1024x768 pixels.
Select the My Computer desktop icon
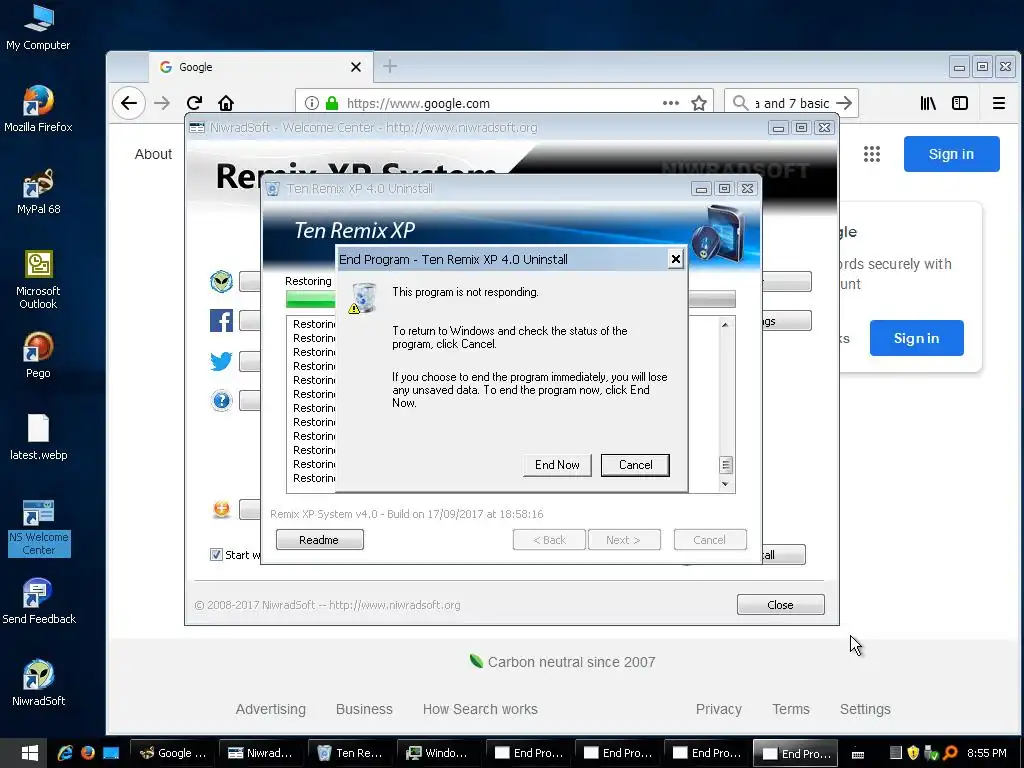(39, 27)
